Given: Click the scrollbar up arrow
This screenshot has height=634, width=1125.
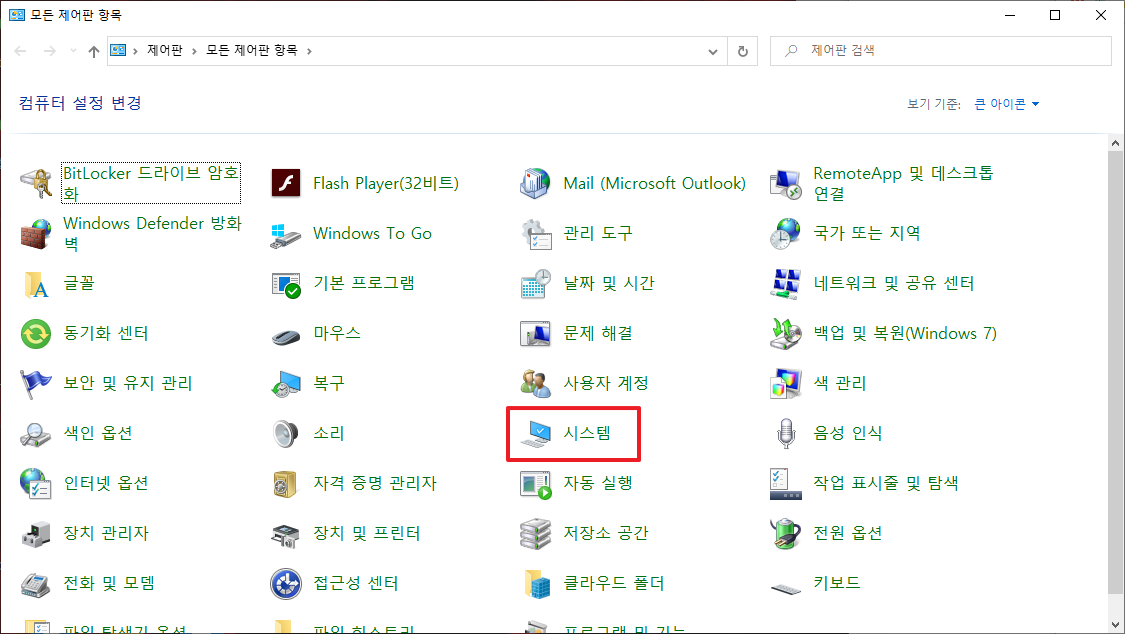Looking at the screenshot, I should pos(1115,143).
